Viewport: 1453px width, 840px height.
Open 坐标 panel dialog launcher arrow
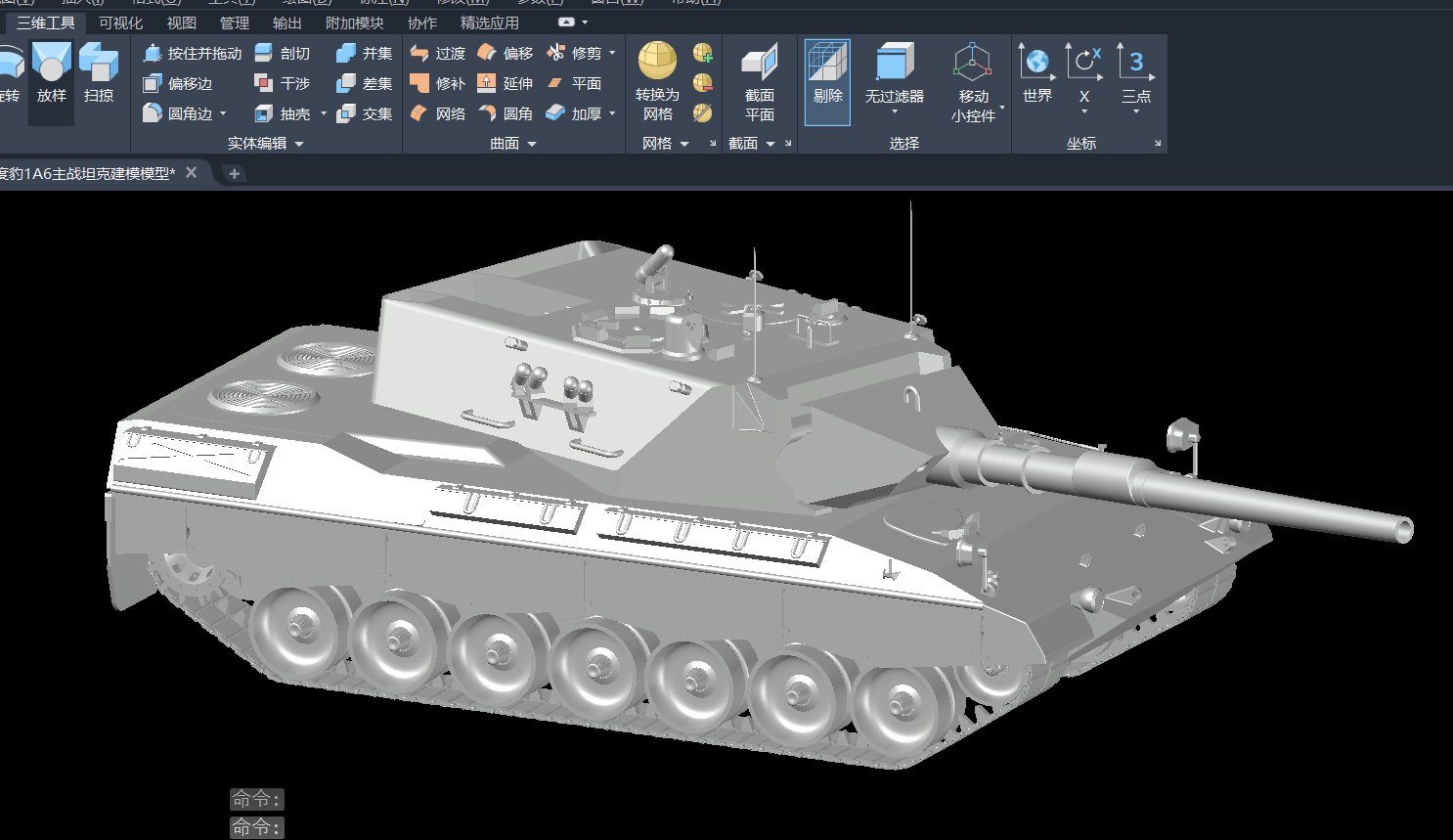pos(1158,144)
